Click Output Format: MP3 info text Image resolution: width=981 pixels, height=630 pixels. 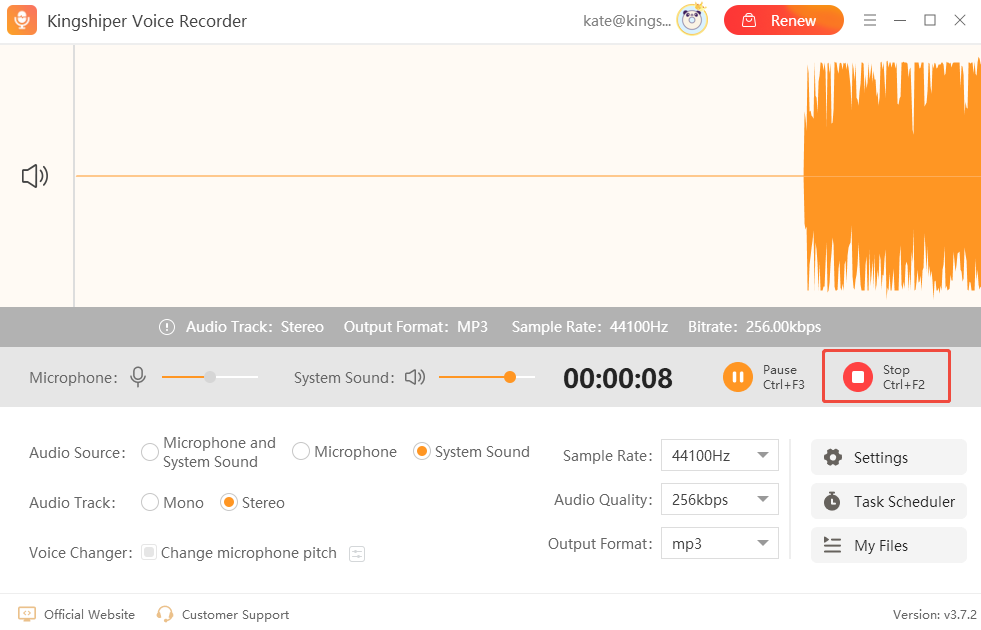415,327
